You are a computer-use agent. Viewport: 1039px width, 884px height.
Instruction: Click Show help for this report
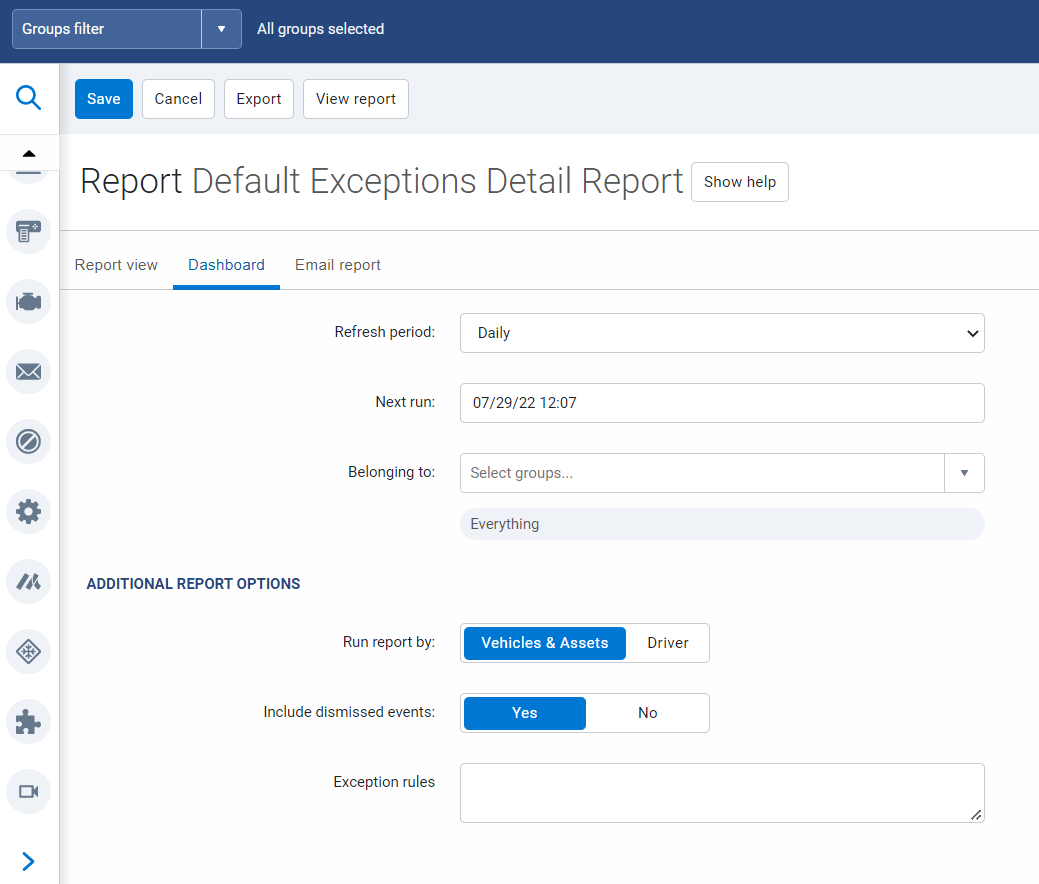[x=739, y=182]
